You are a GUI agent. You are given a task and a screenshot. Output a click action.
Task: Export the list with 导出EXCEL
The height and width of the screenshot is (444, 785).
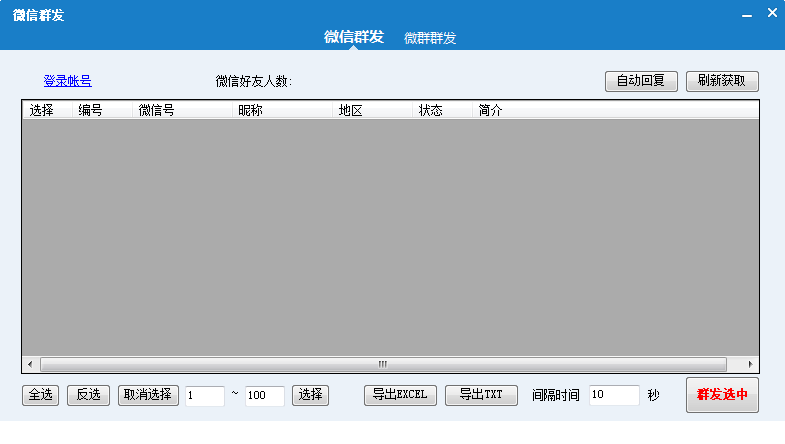[x=400, y=395]
